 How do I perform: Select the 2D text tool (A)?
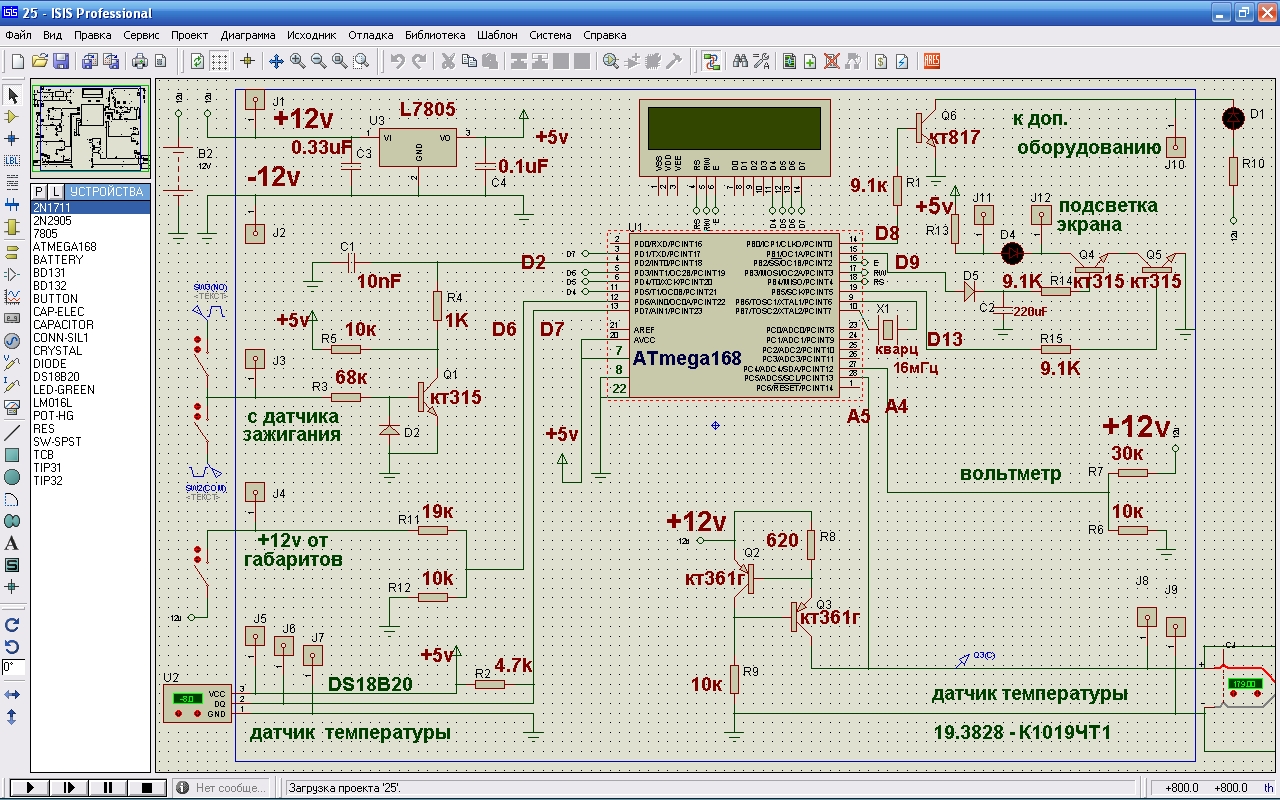(13, 543)
